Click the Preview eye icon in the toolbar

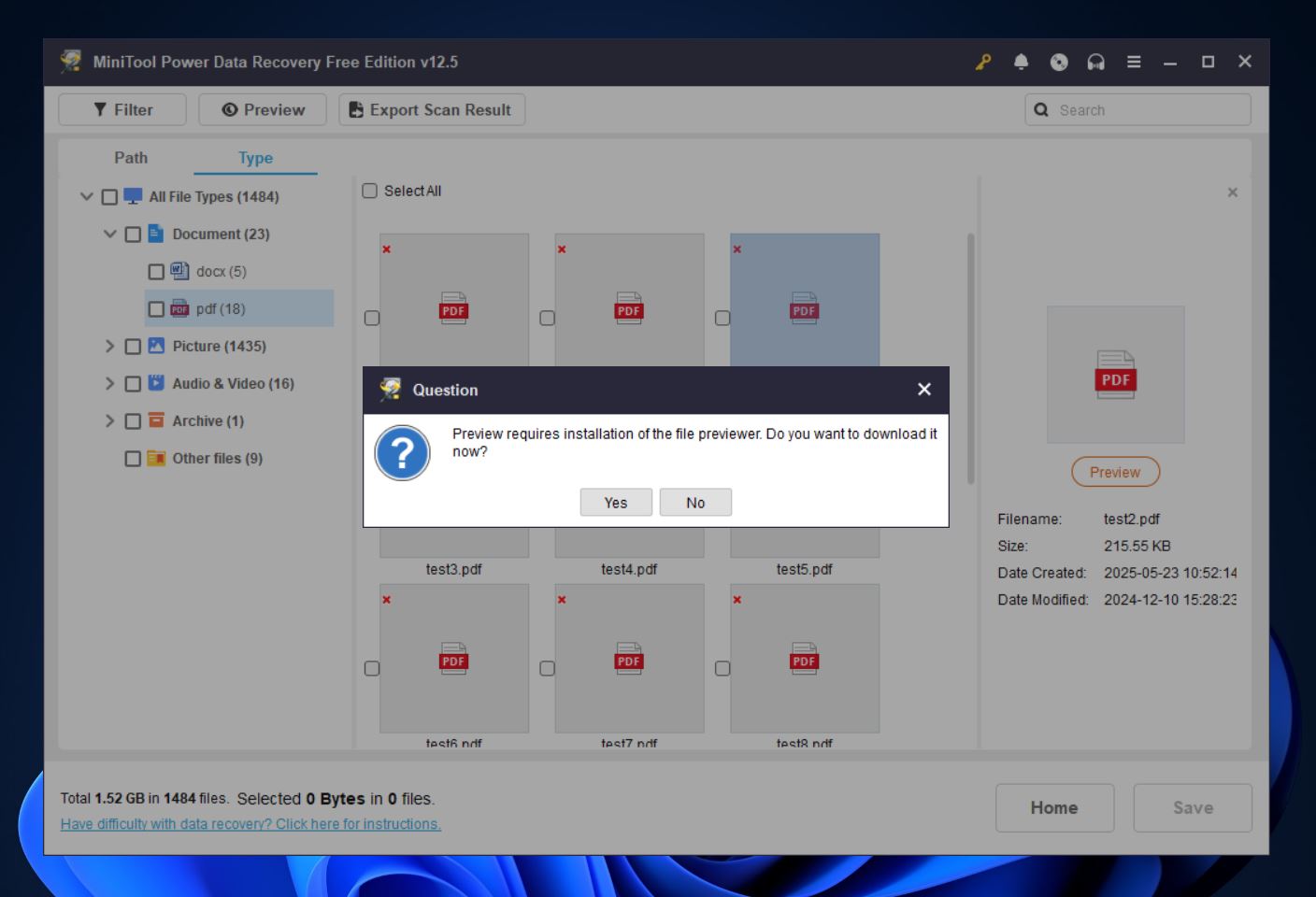(229, 109)
